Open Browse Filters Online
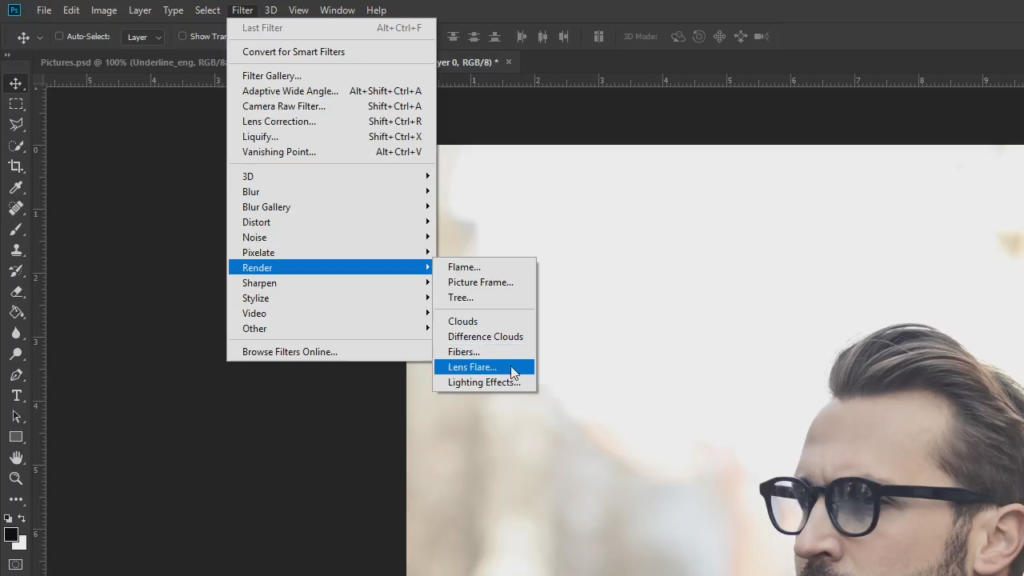The image size is (1024, 576). pyautogui.click(x=290, y=352)
